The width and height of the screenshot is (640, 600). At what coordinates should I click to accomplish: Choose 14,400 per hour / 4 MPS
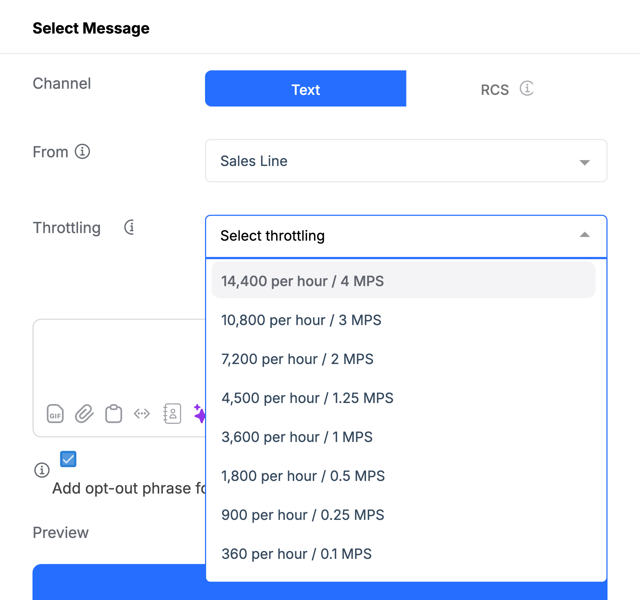[403, 281]
